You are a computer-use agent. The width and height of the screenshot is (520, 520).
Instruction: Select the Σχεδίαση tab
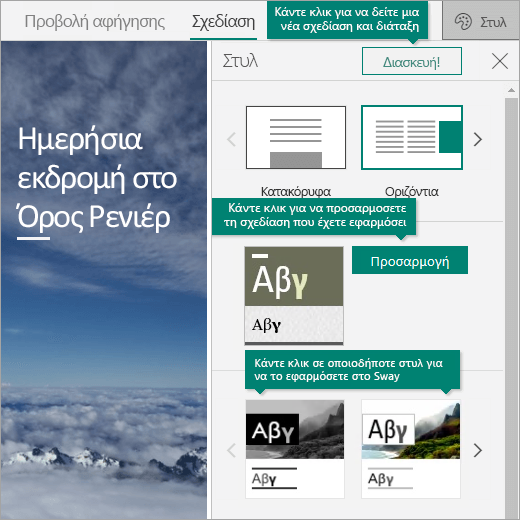coord(223,22)
